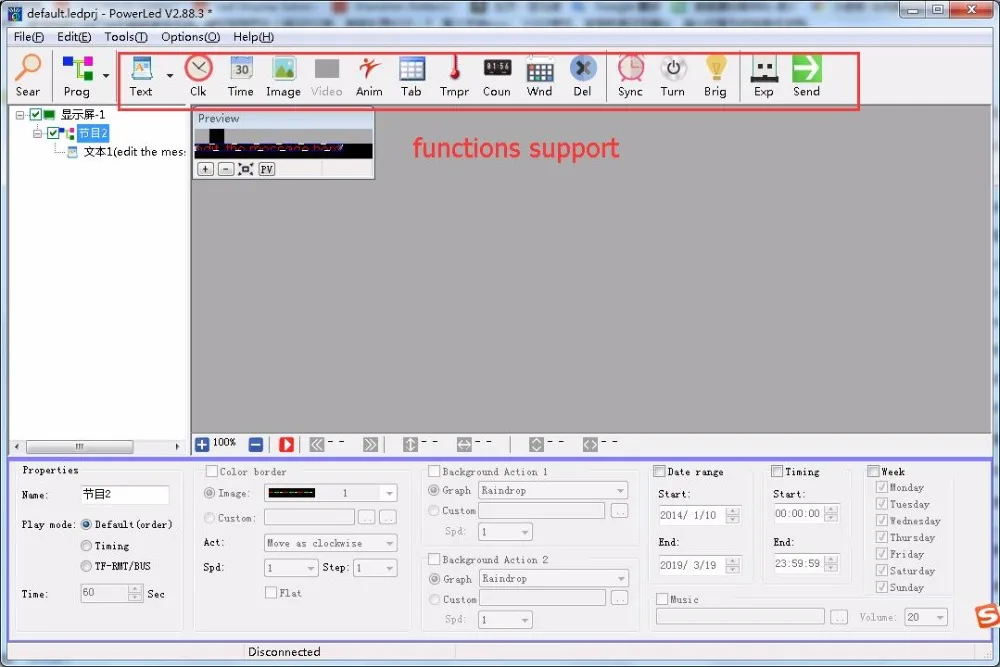Open the Edit menu

click(74, 37)
